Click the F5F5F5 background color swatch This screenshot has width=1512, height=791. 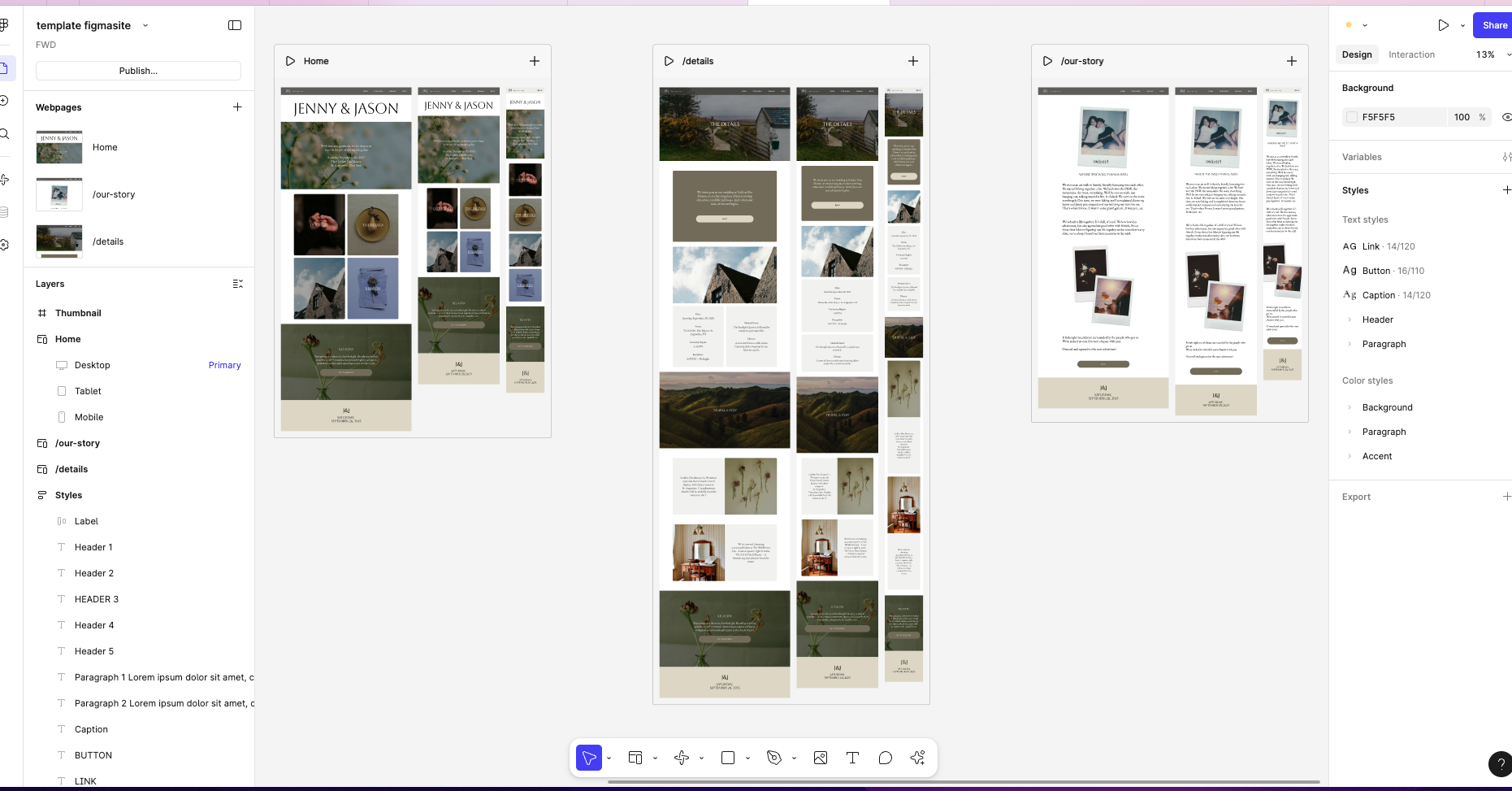1352,117
